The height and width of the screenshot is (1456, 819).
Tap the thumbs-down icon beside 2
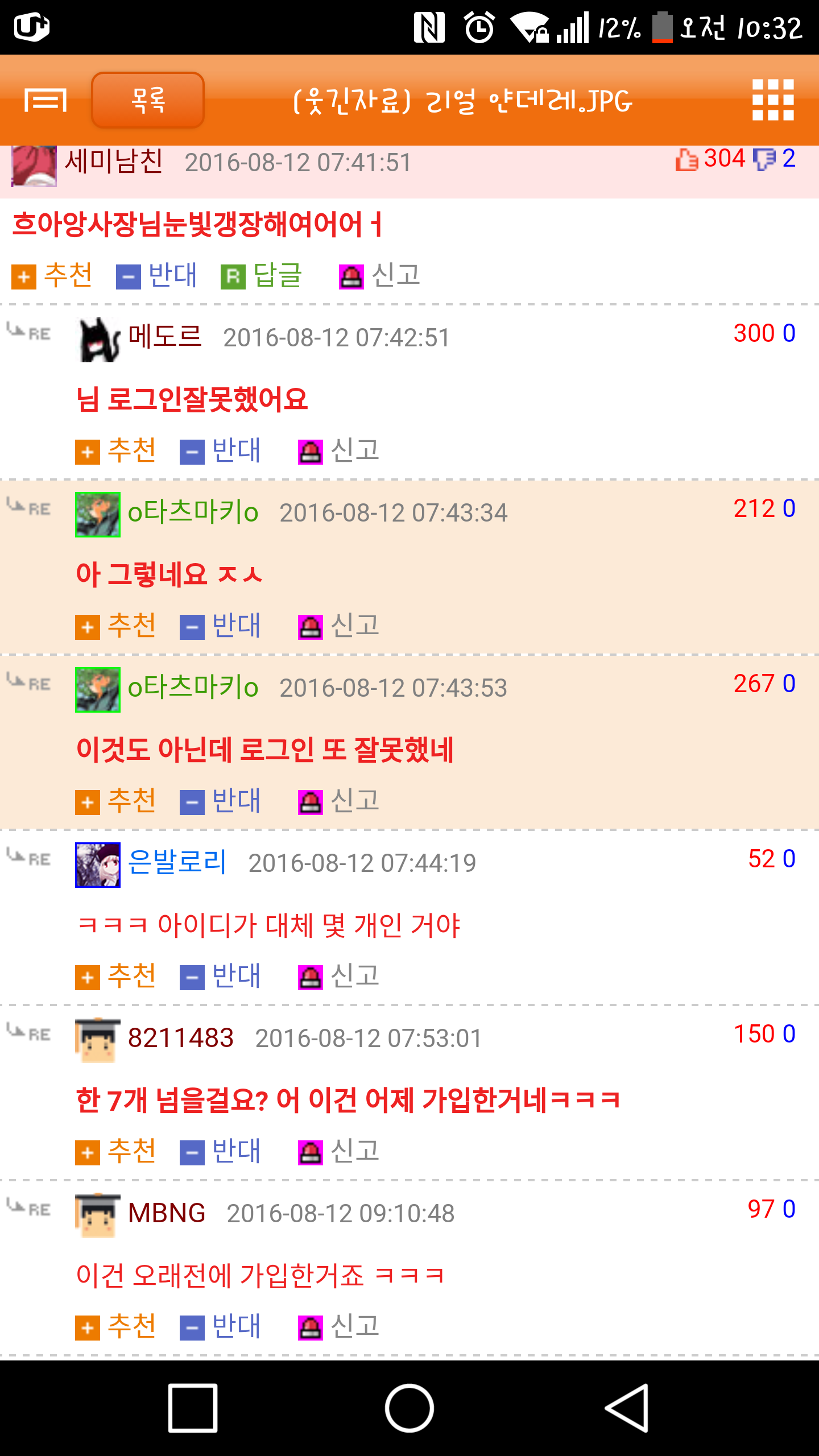coord(764,159)
